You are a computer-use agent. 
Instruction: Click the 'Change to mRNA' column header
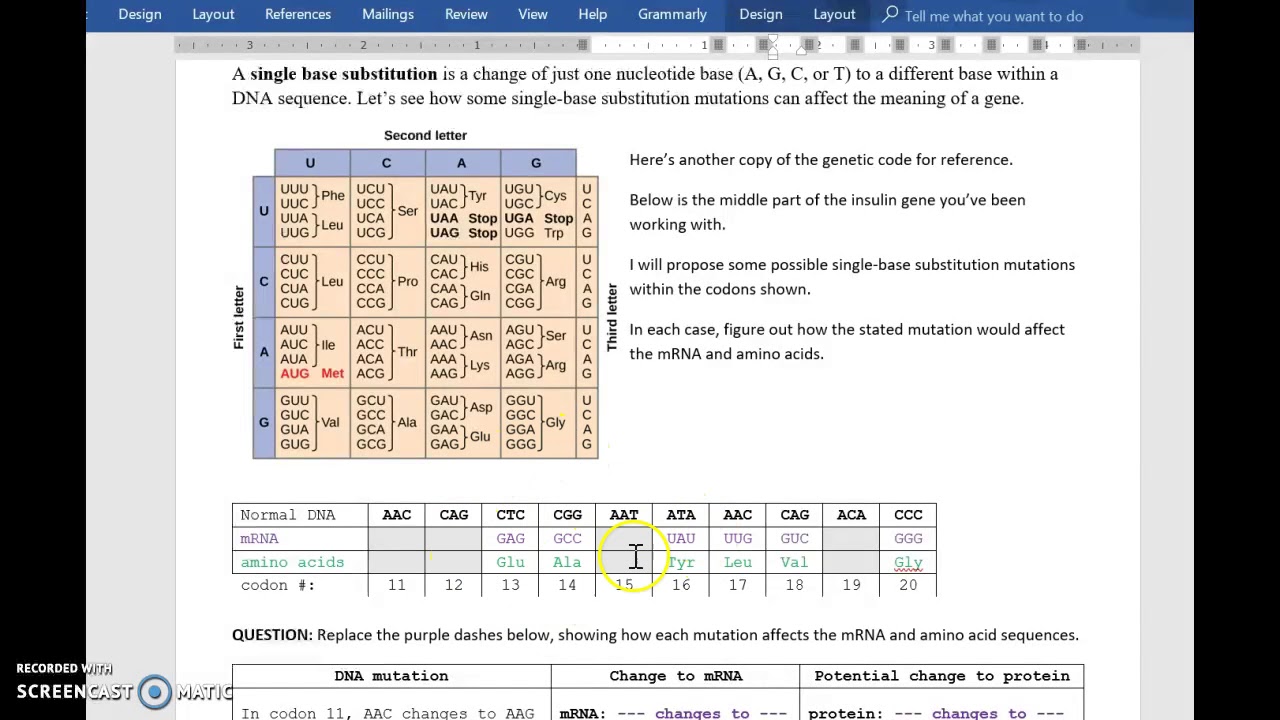pos(676,676)
